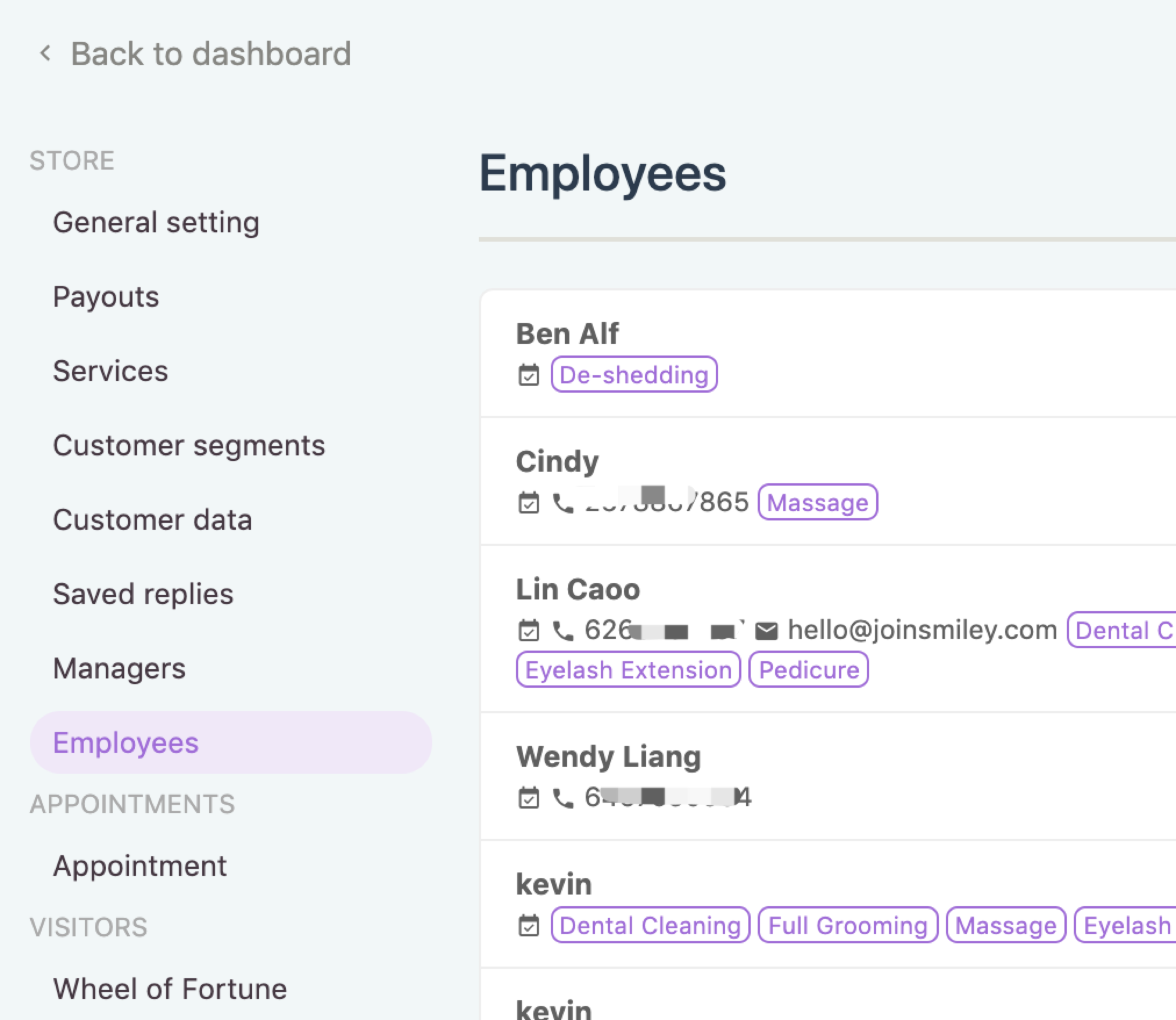Click Ben Alf's calendar icon
Screen dimensions: 1176x1020
[529, 375]
